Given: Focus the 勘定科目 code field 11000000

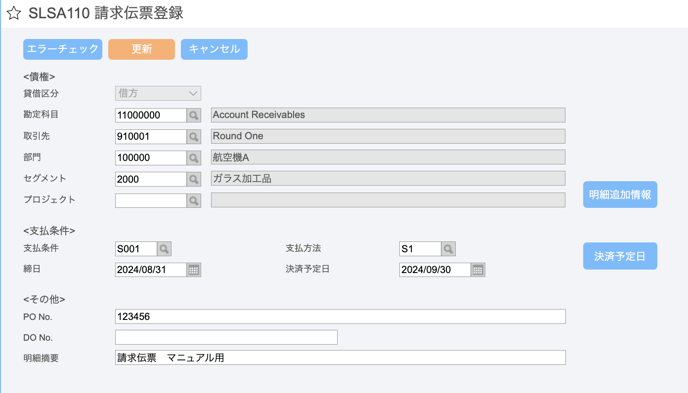Looking at the screenshot, I should tap(151, 115).
